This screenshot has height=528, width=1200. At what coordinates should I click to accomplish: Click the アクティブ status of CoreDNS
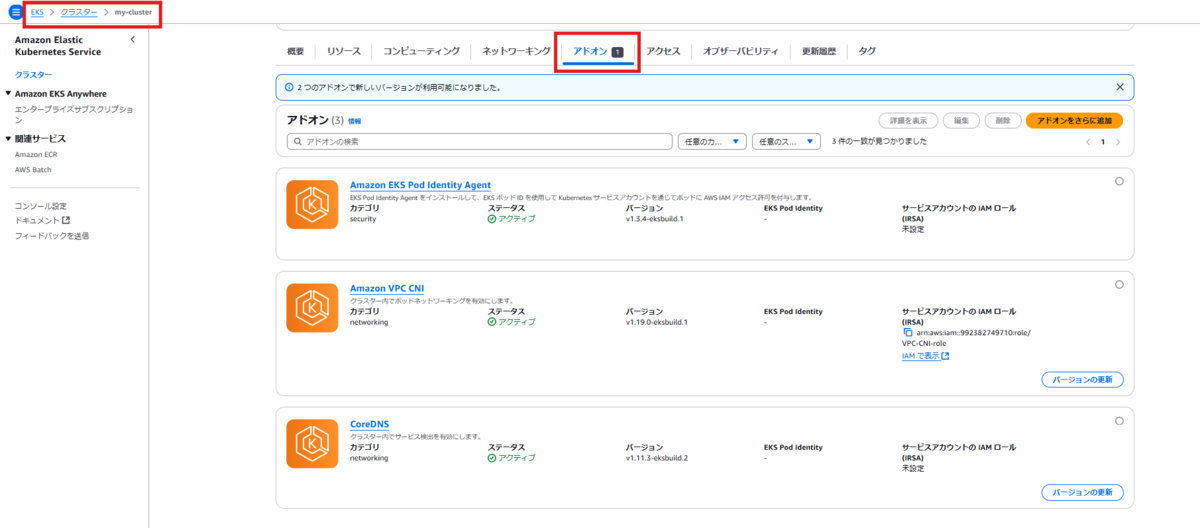click(x=512, y=458)
